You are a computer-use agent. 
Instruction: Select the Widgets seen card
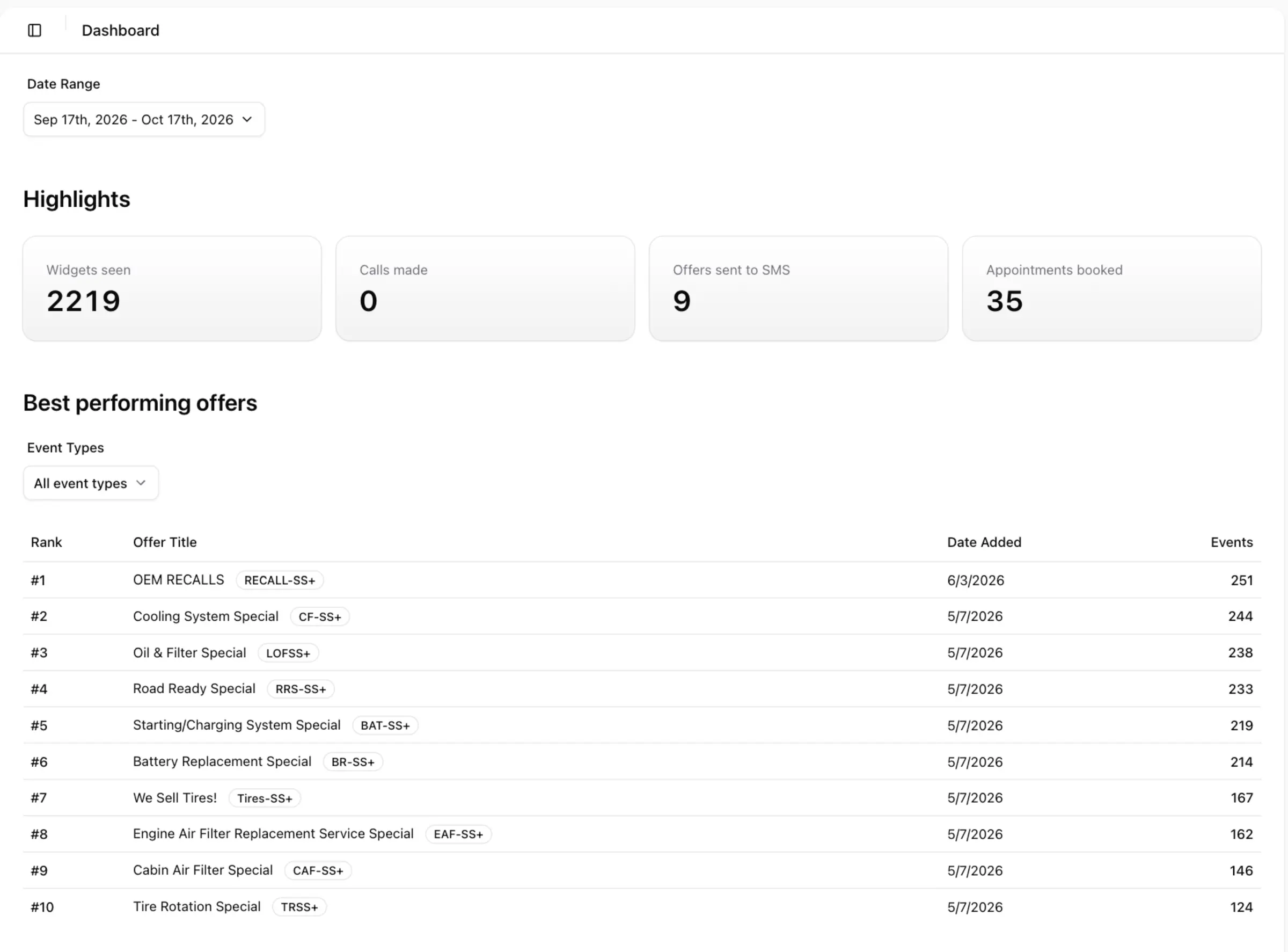click(x=172, y=288)
